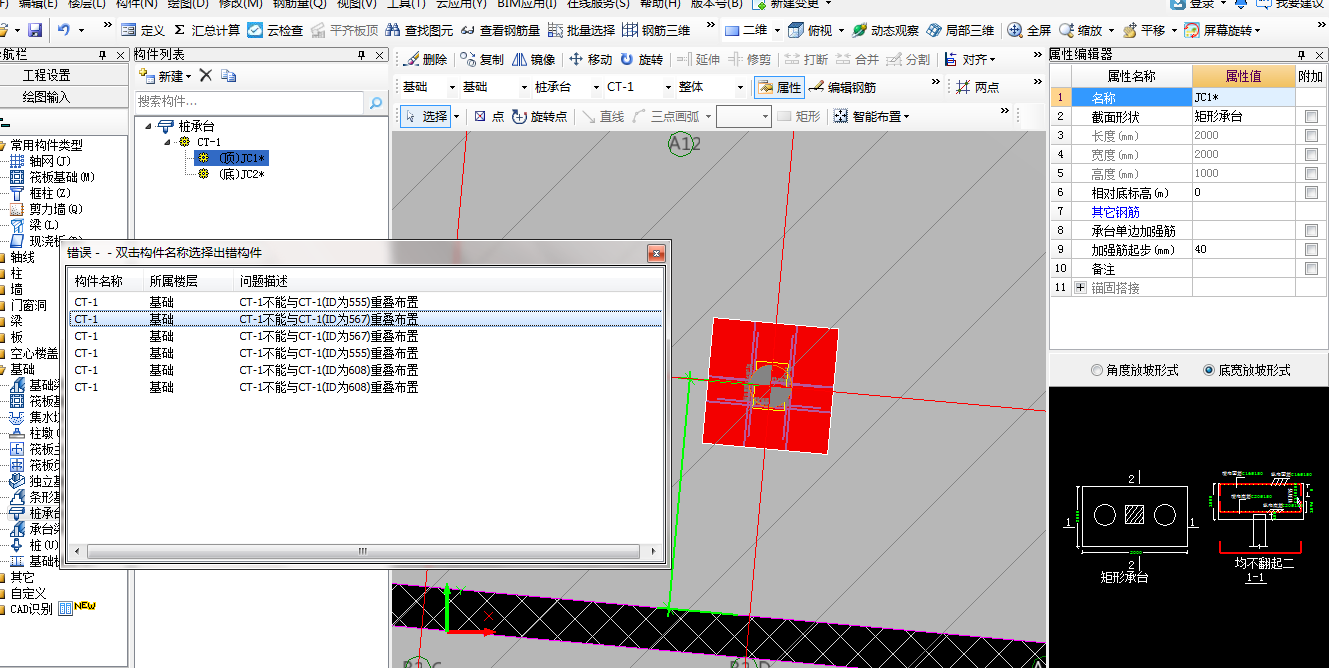Click the error dialog horizontal scrollbar
The width and height of the screenshot is (1329, 668).
(364, 552)
